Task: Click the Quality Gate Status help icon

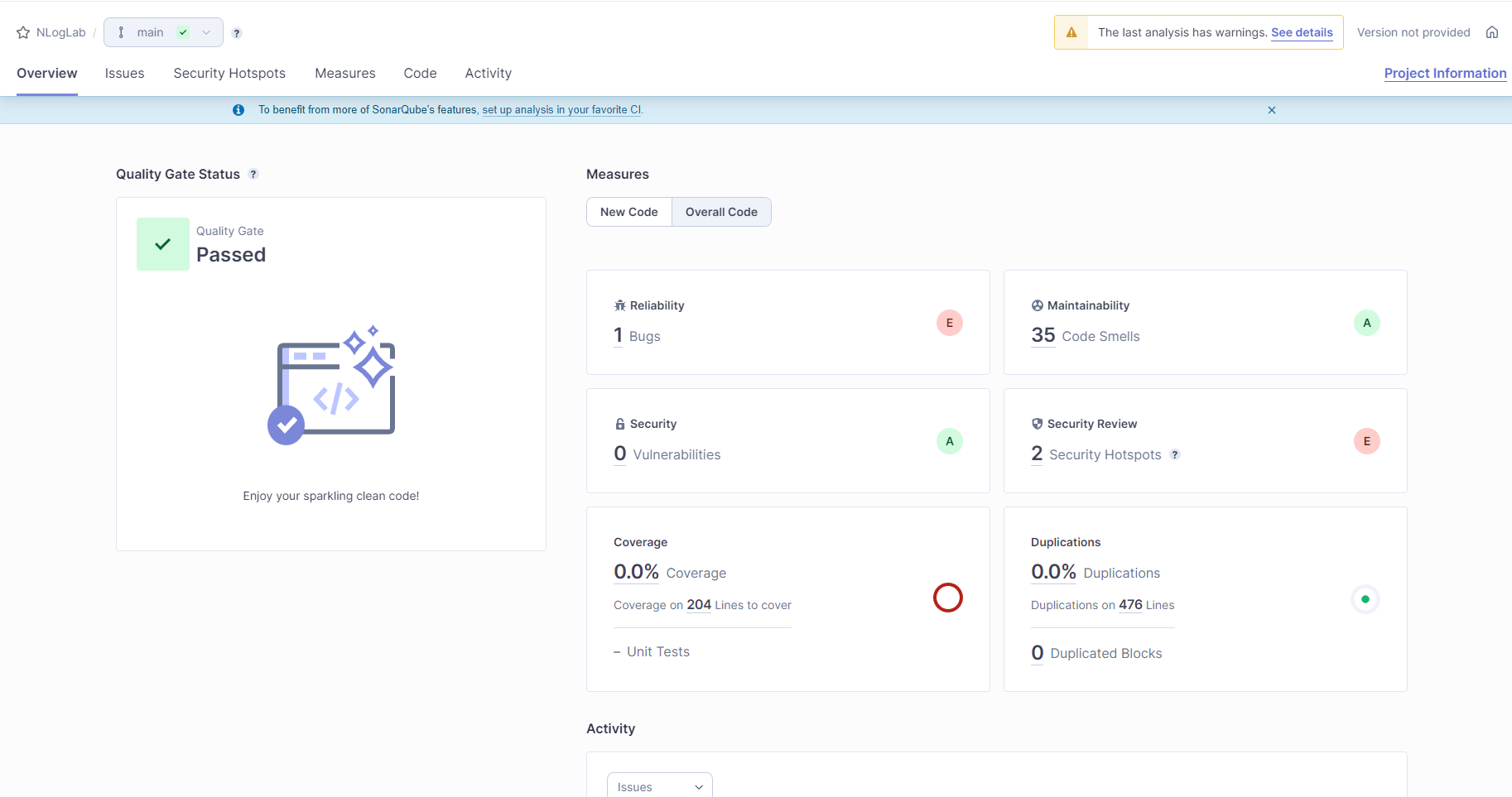Action: 253,174
